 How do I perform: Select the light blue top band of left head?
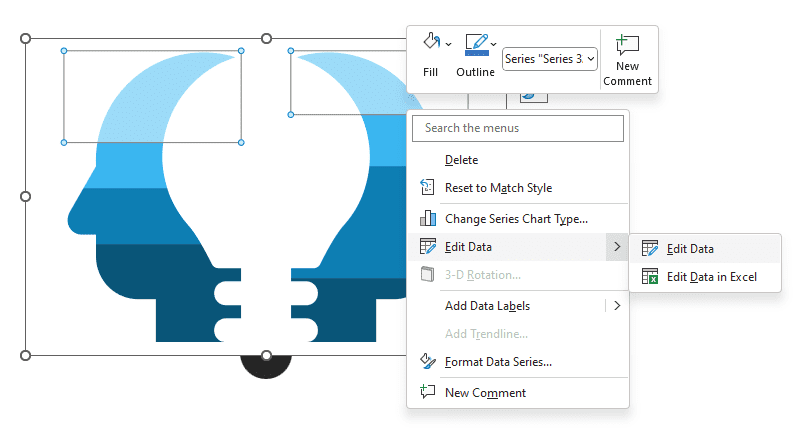tap(137, 101)
